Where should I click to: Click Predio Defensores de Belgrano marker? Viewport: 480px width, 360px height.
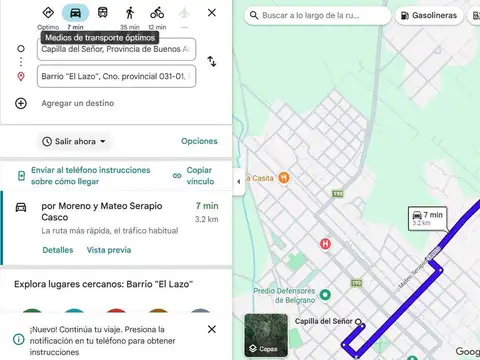pos(325,295)
